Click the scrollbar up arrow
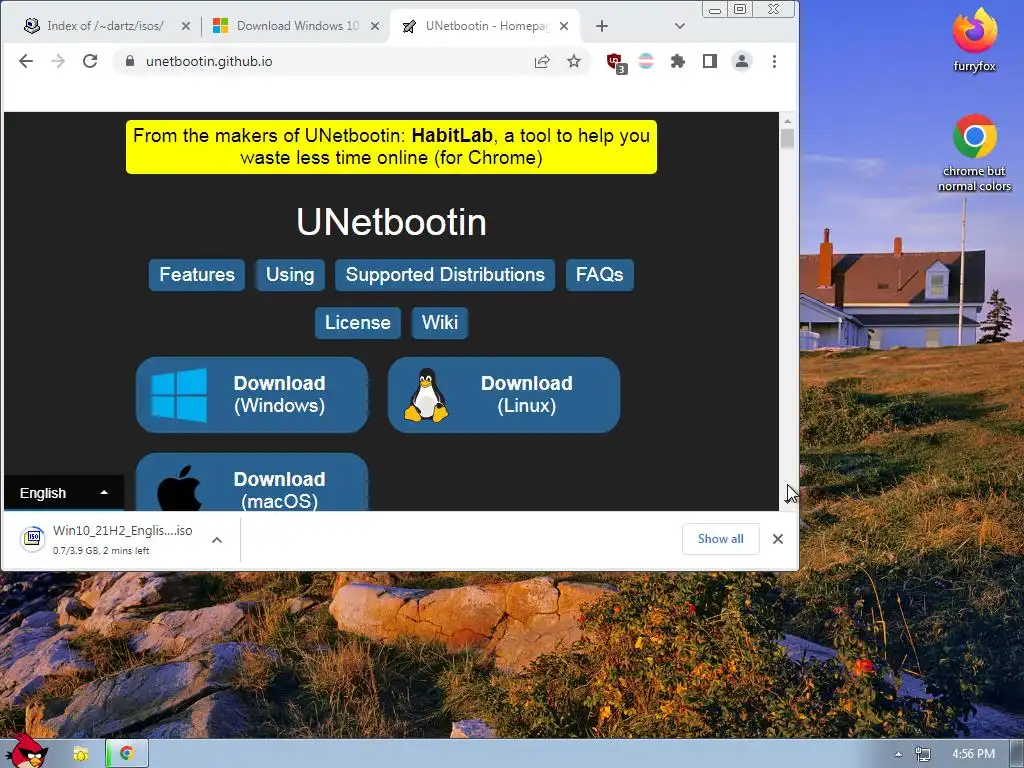 point(787,121)
